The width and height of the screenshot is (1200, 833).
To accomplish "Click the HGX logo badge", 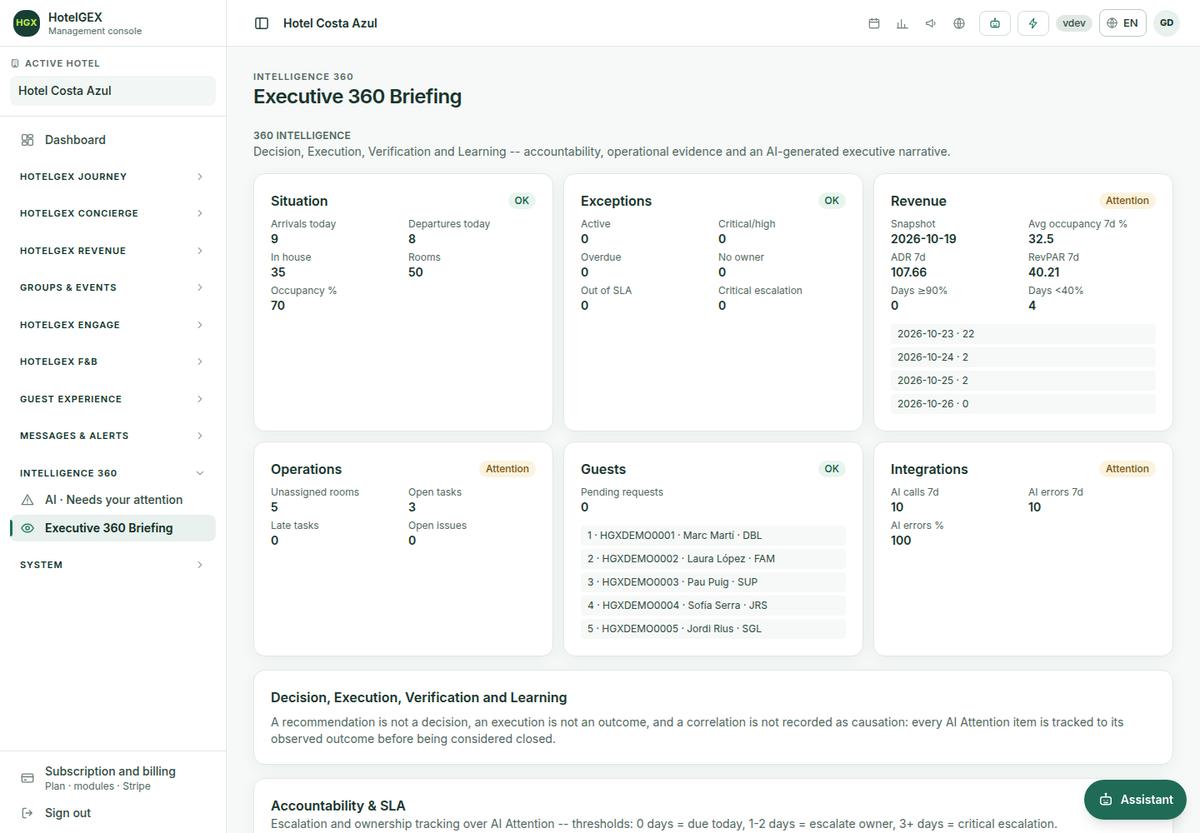I will 26,23.
